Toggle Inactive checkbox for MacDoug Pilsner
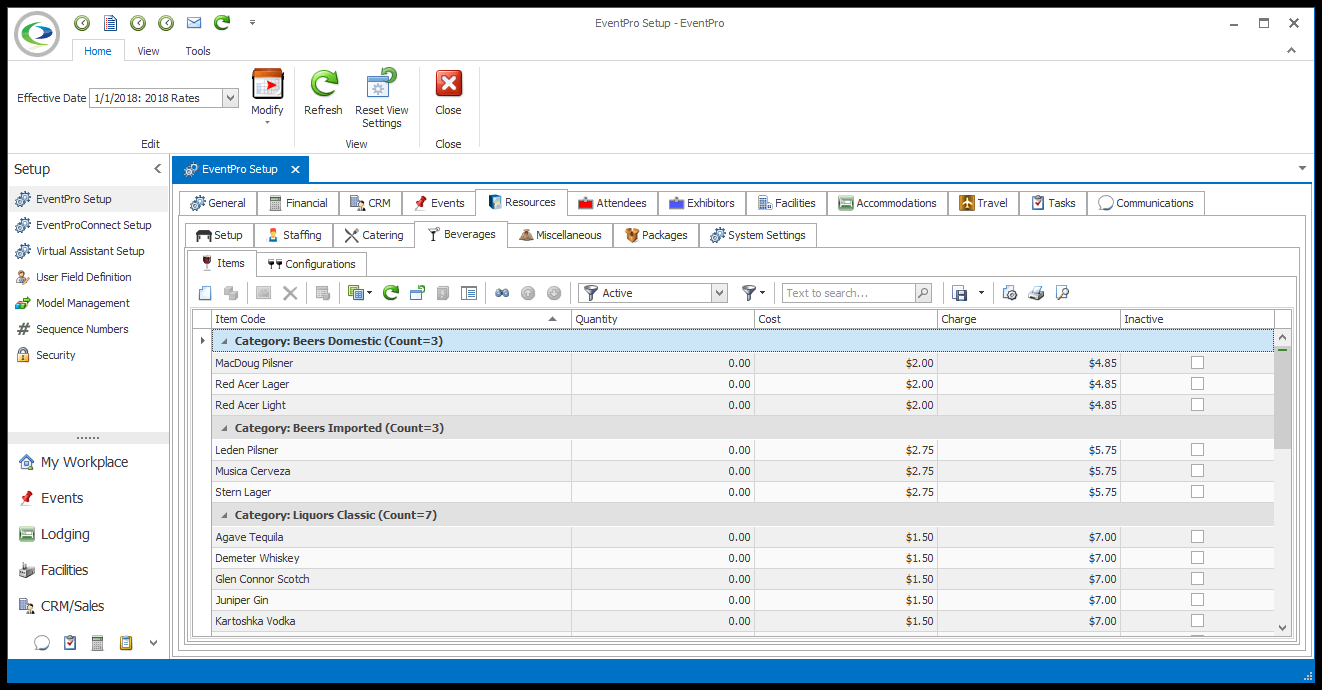This screenshot has height=690, width=1322. coord(1197,363)
